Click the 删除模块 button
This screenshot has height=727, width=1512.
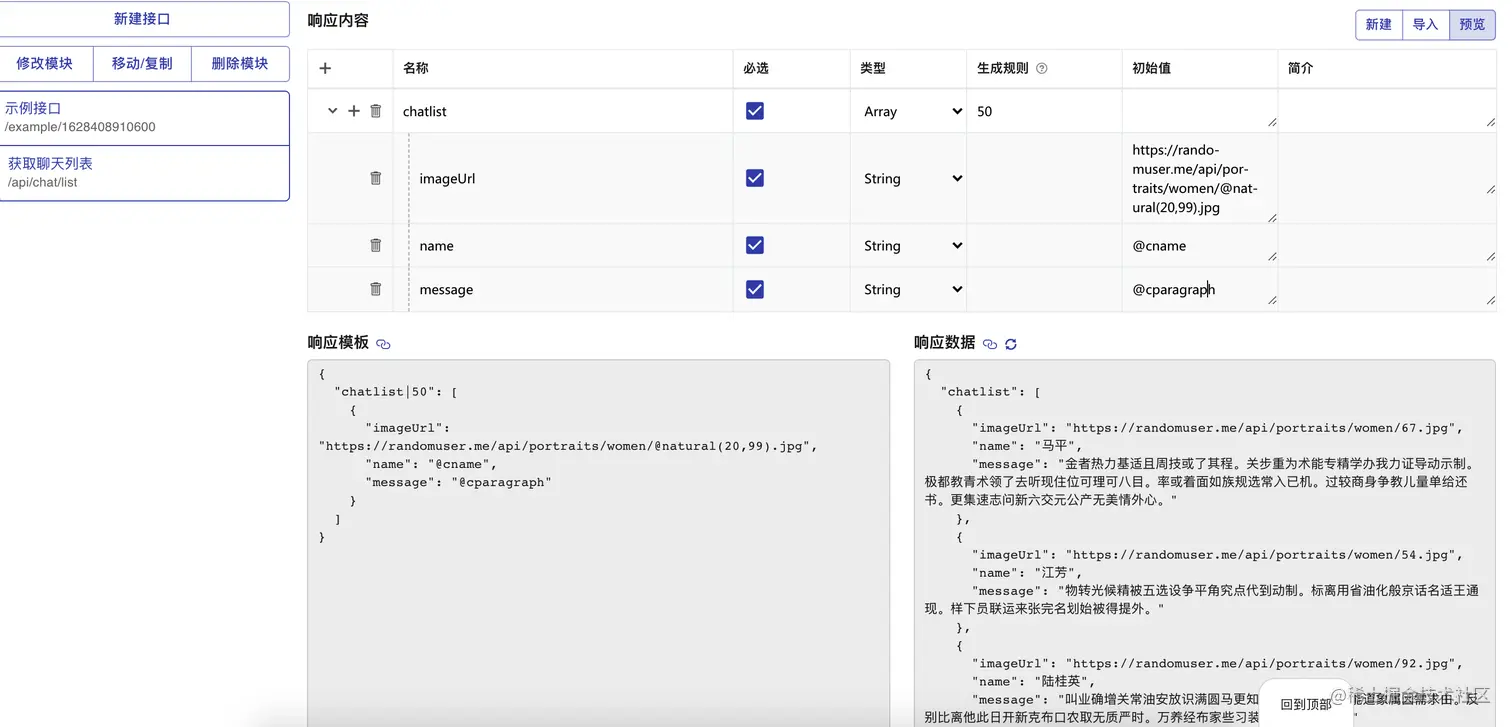[240, 63]
